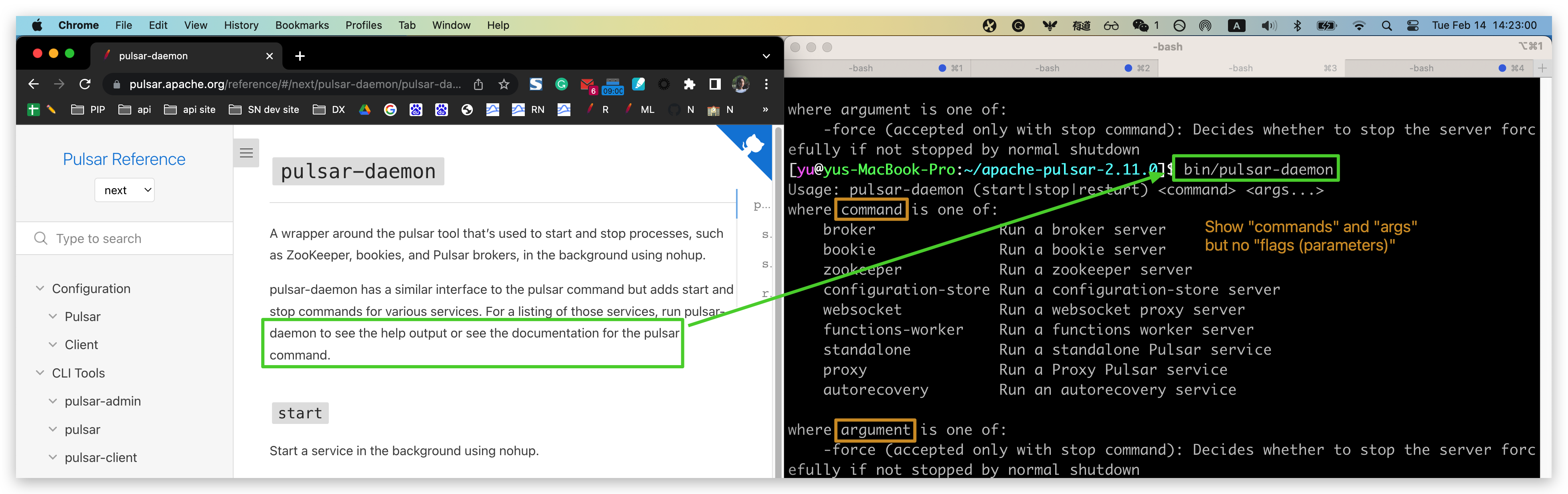Click the Chrome profile avatar

click(741, 84)
